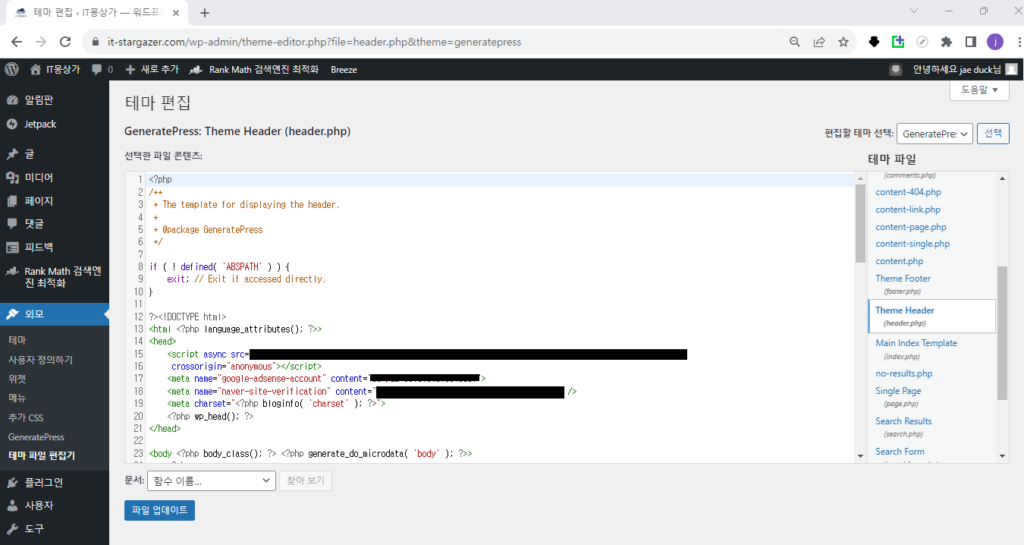Open a new browser tab

(204, 12)
